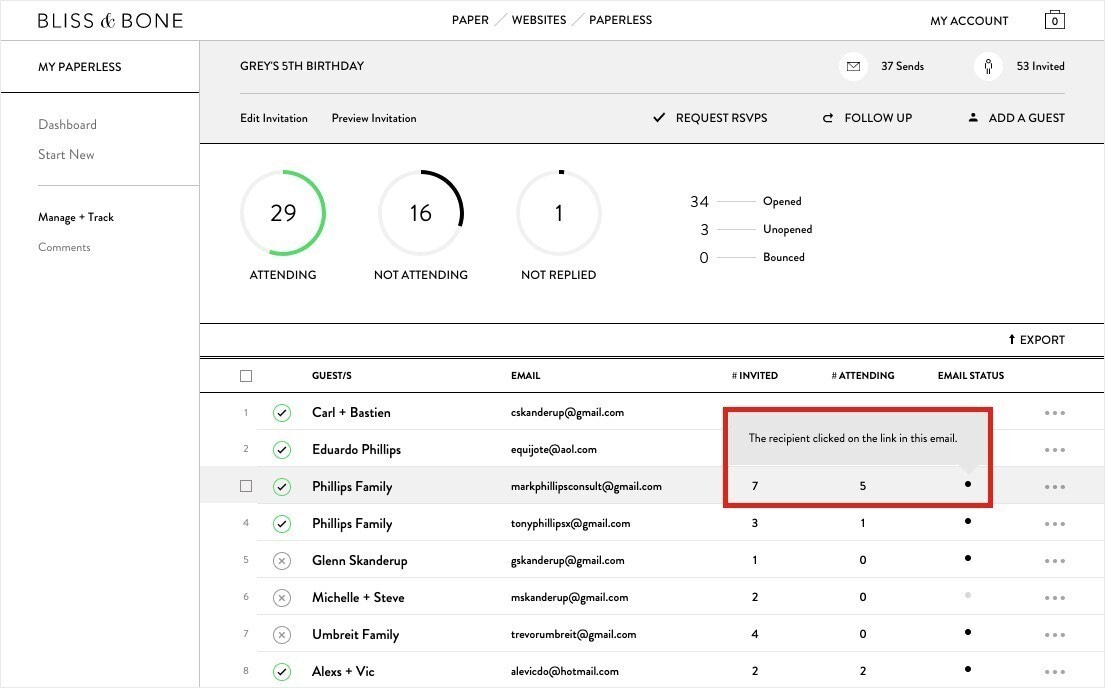1105x688 pixels.
Task: Click the green attending checkmark for Carl + Bastien
Action: 282,413
